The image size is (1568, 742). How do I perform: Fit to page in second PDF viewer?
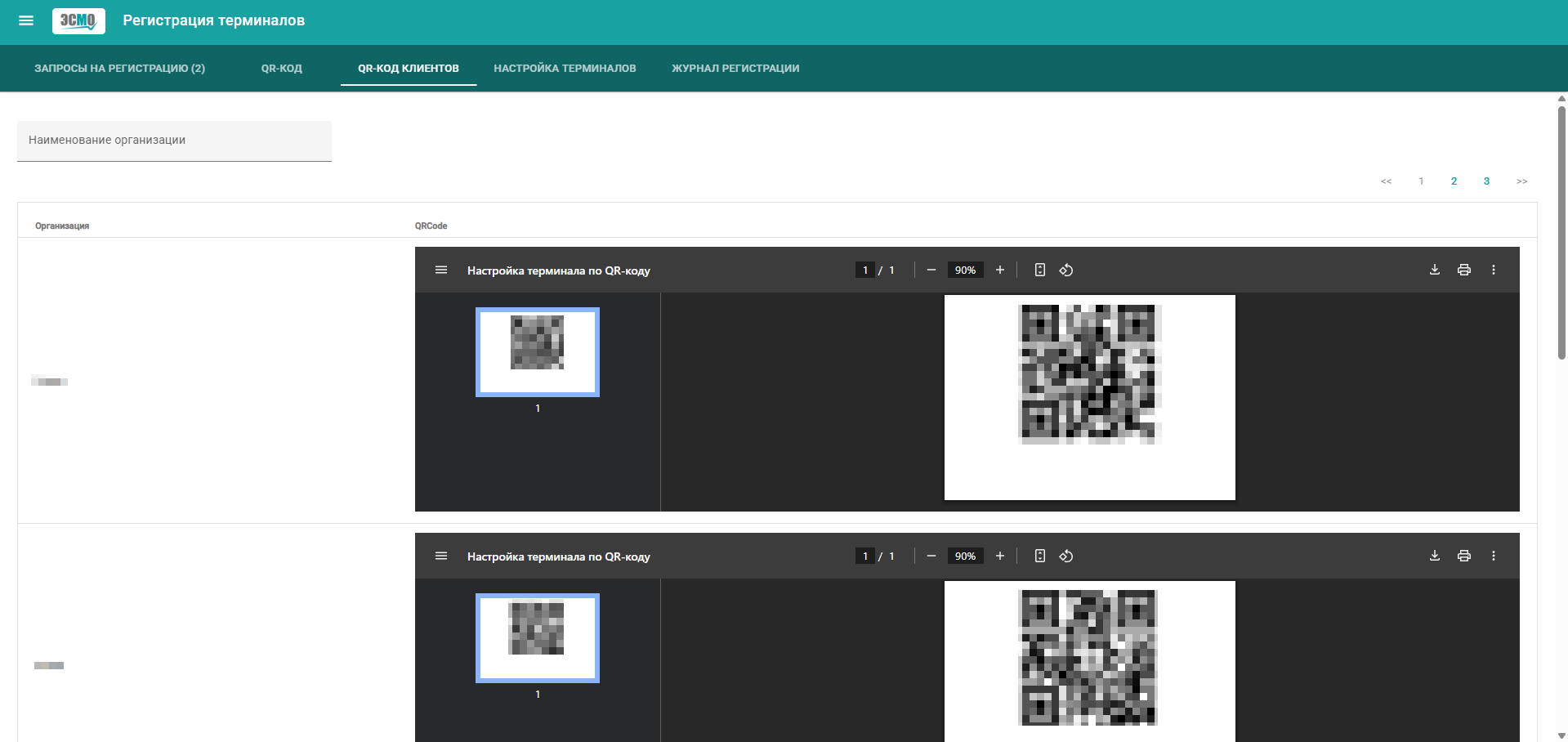pos(1040,556)
